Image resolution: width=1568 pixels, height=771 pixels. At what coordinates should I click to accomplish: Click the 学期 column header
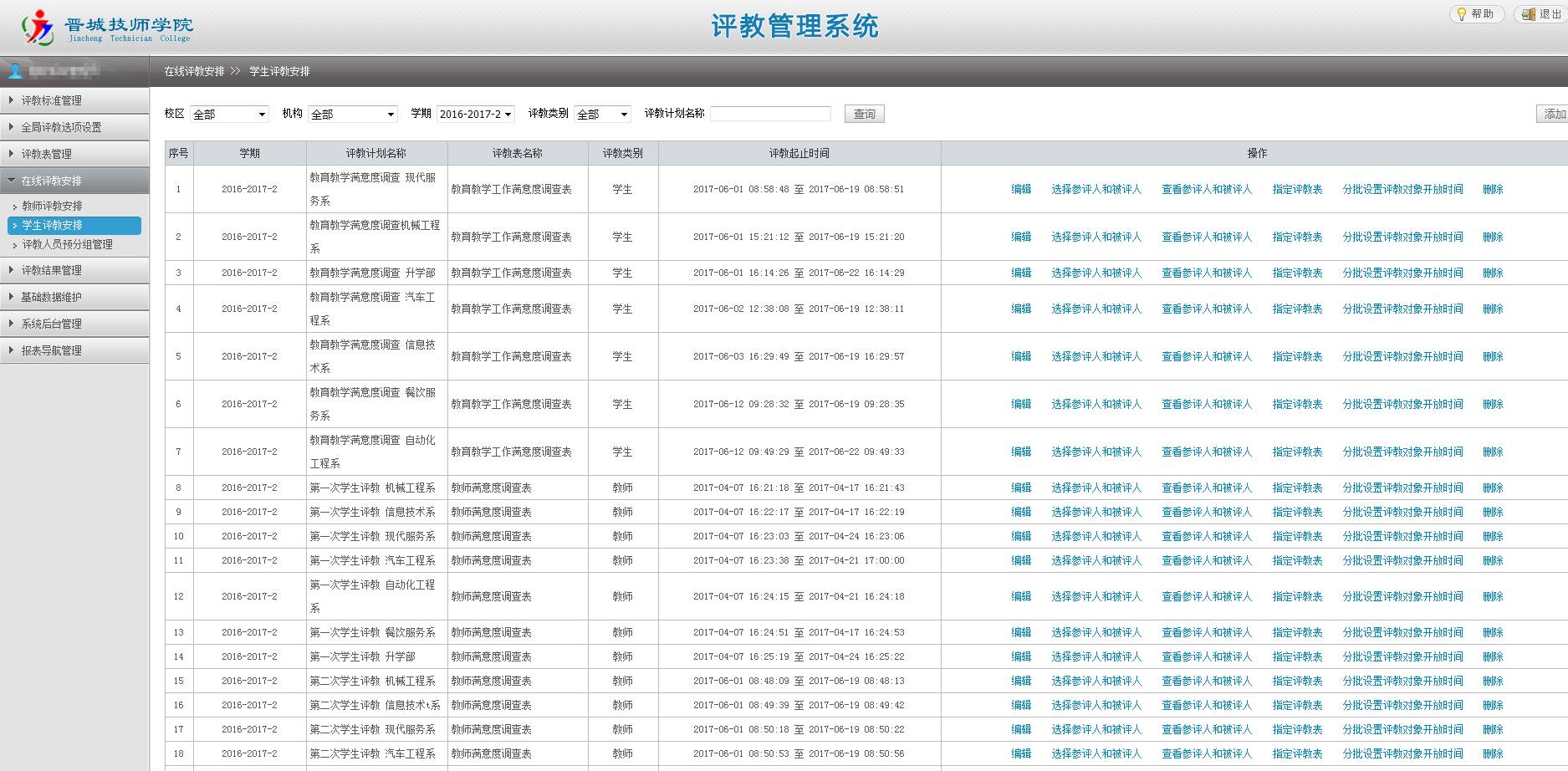[249, 153]
